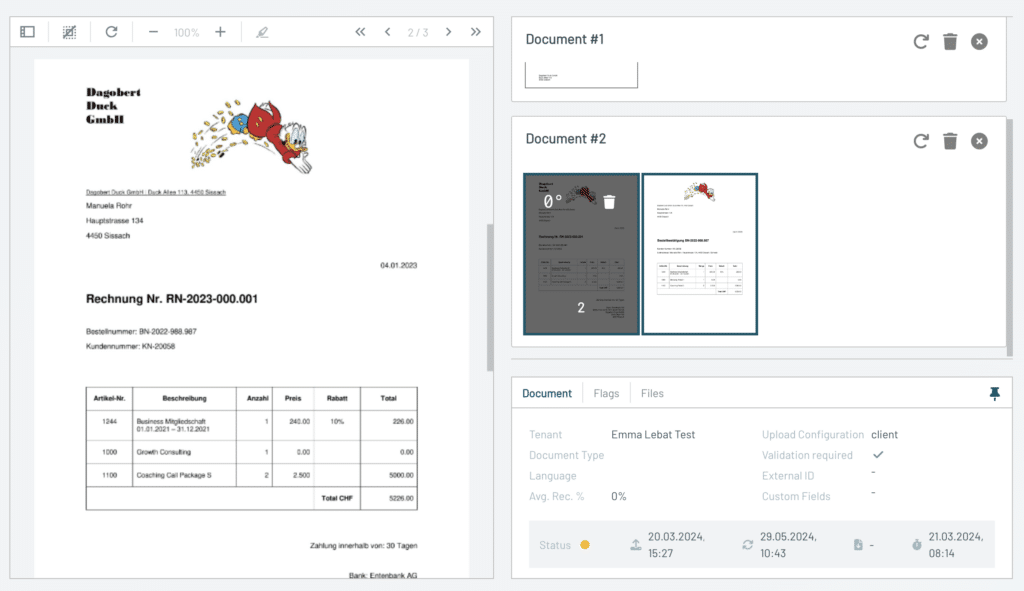Skip to the first page with the double-left chevron
The width and height of the screenshot is (1024, 591).
pos(360,31)
